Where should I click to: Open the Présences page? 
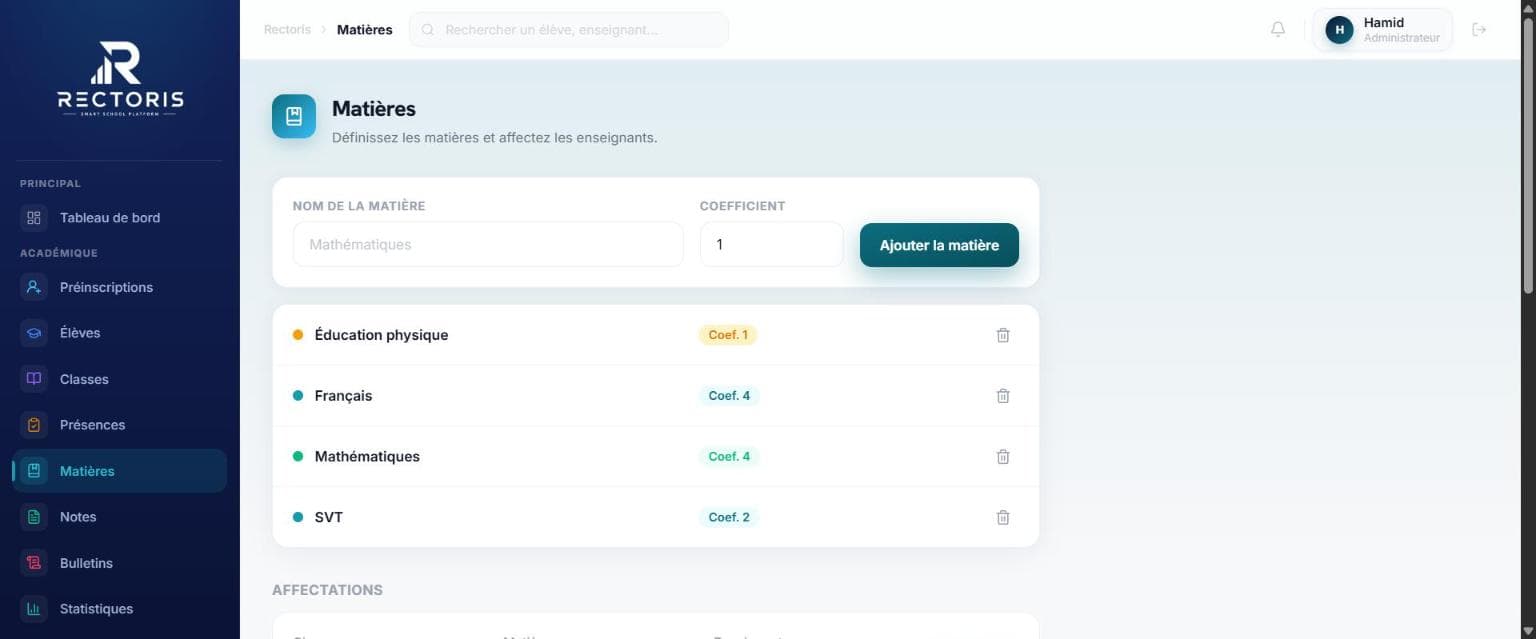click(x=120, y=425)
